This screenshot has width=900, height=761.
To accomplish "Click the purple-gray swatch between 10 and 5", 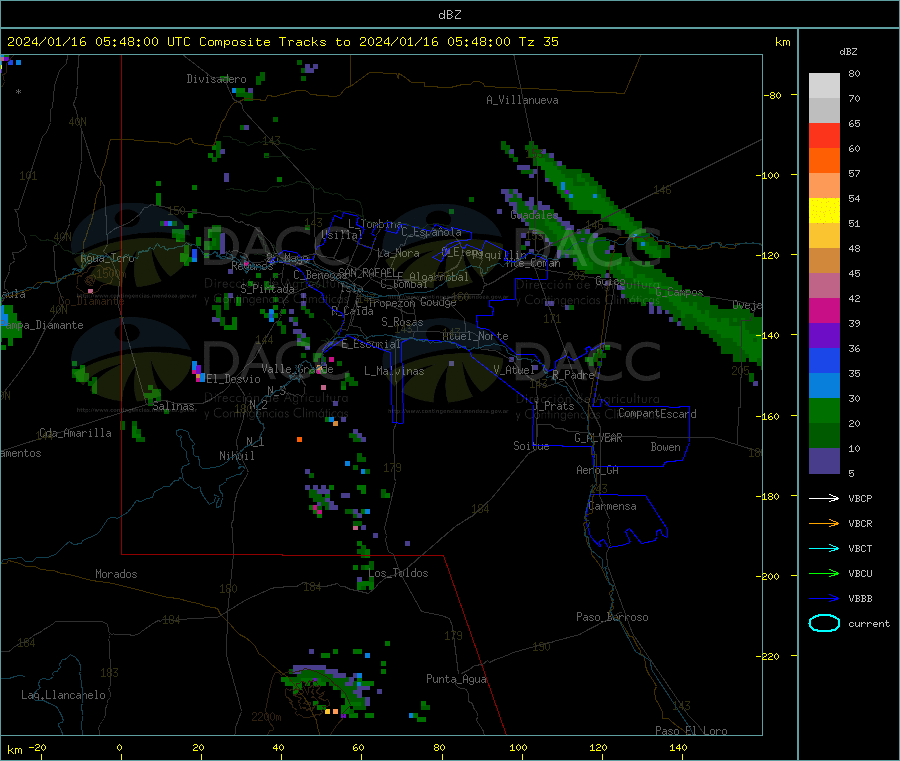I will tap(824, 461).
